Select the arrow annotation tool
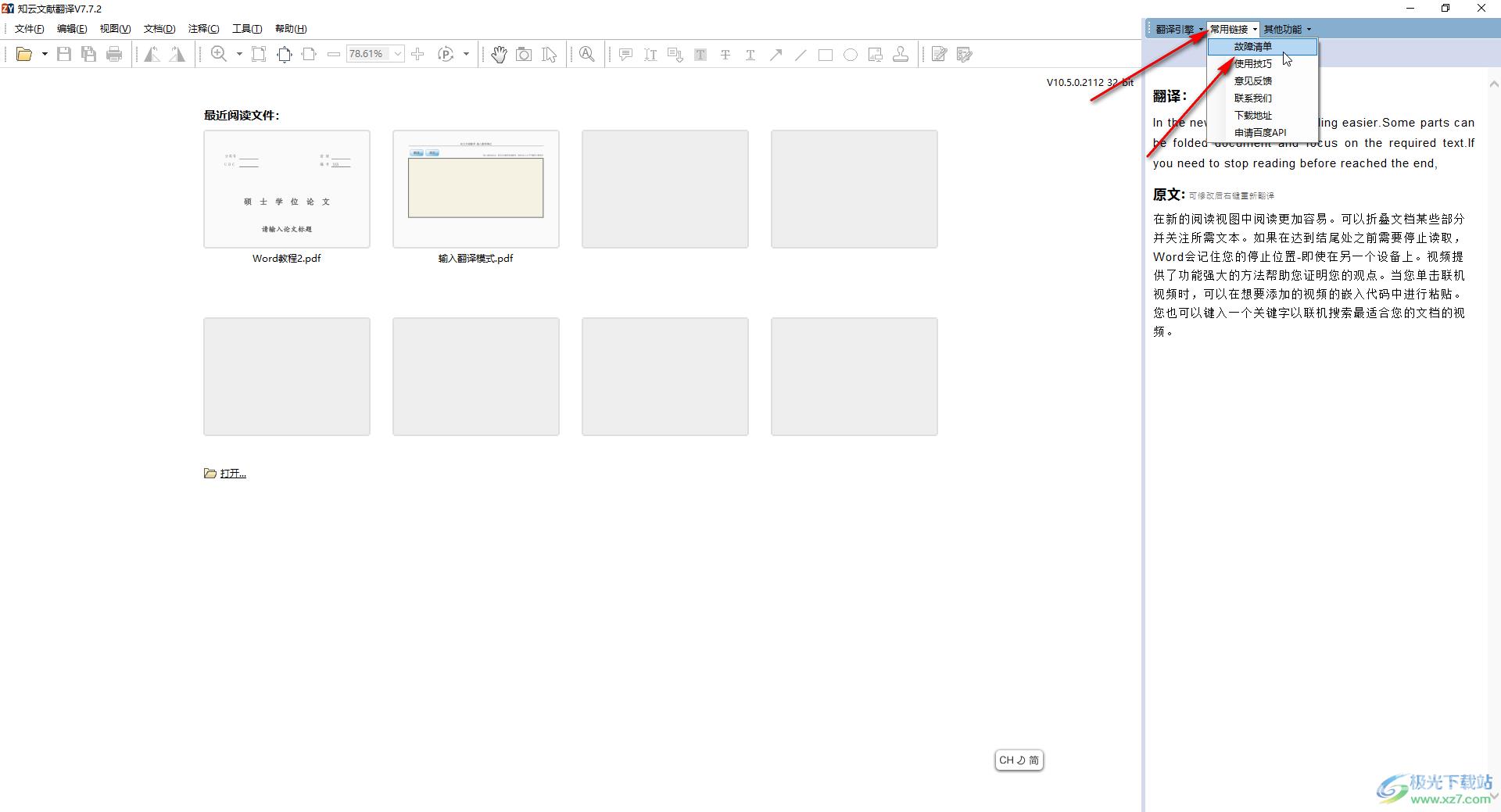 pos(776,55)
